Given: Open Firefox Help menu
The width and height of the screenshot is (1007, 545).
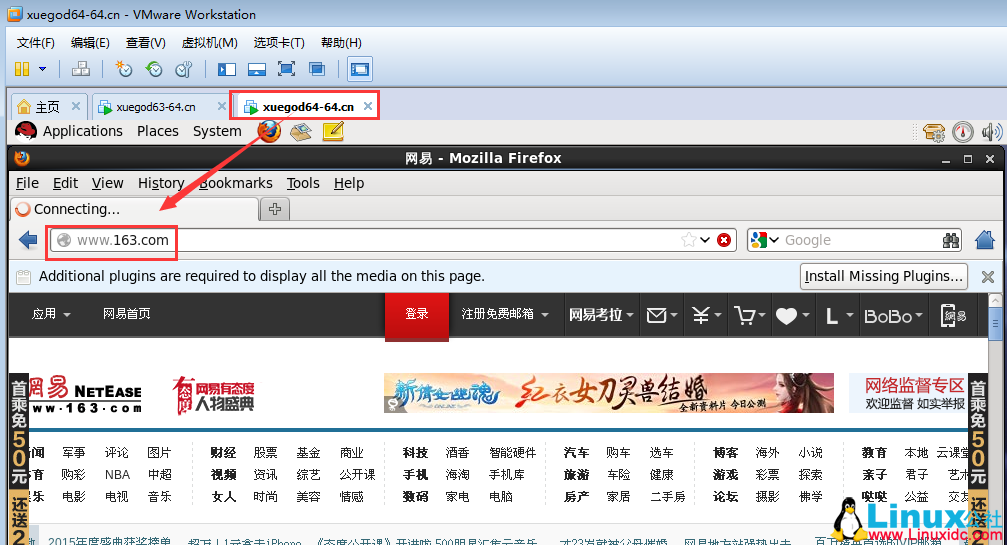Looking at the screenshot, I should pos(349,183).
